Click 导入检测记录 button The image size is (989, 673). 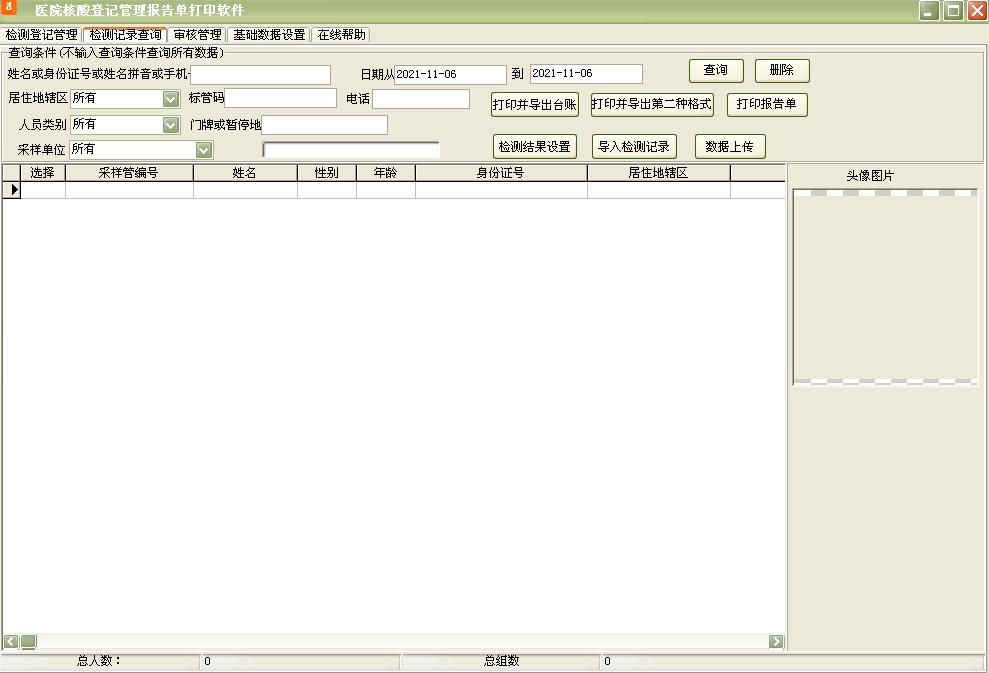click(x=634, y=147)
